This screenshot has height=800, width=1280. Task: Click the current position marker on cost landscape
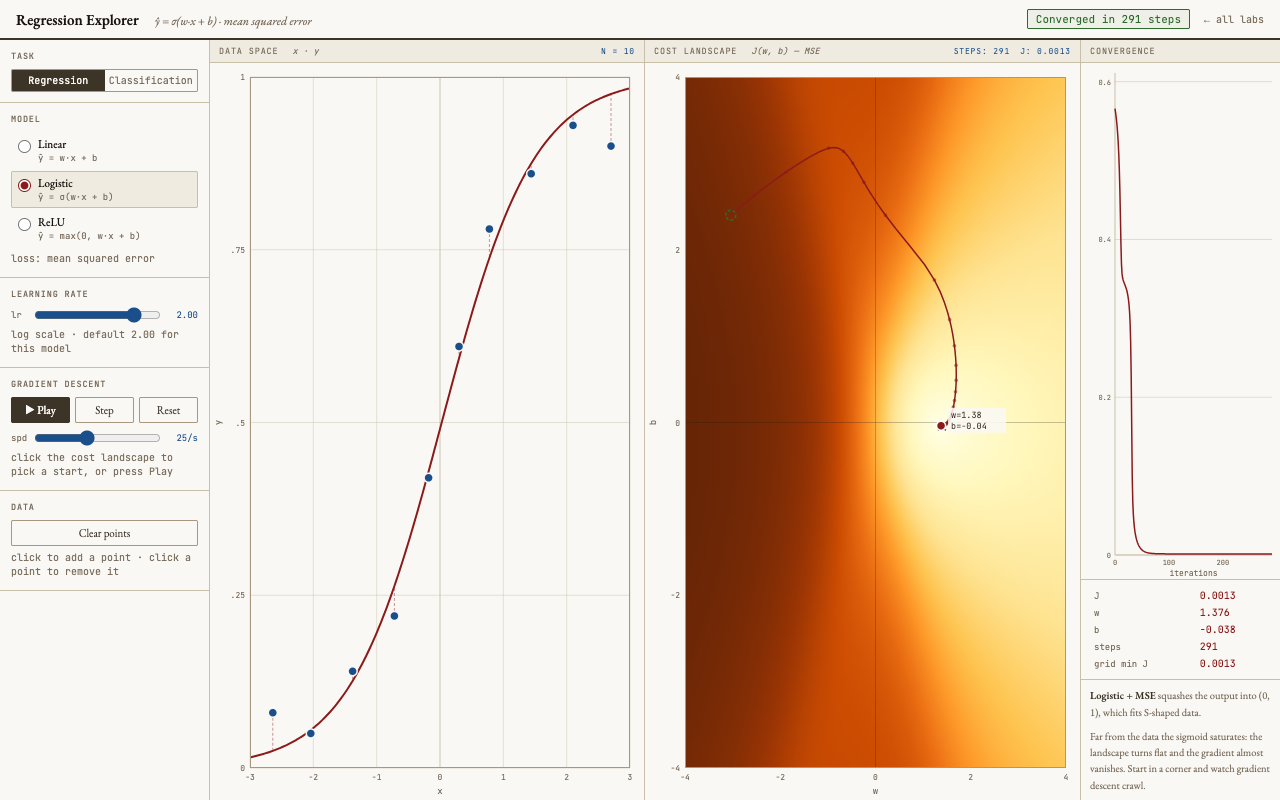tap(941, 426)
